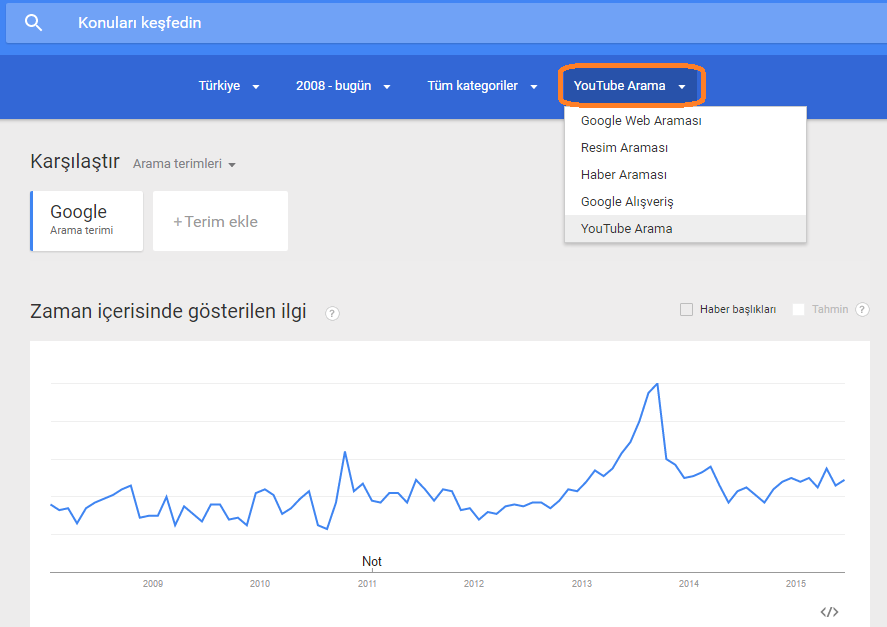Open the Türkiye region dropdown
The height and width of the screenshot is (627, 887).
click(229, 86)
